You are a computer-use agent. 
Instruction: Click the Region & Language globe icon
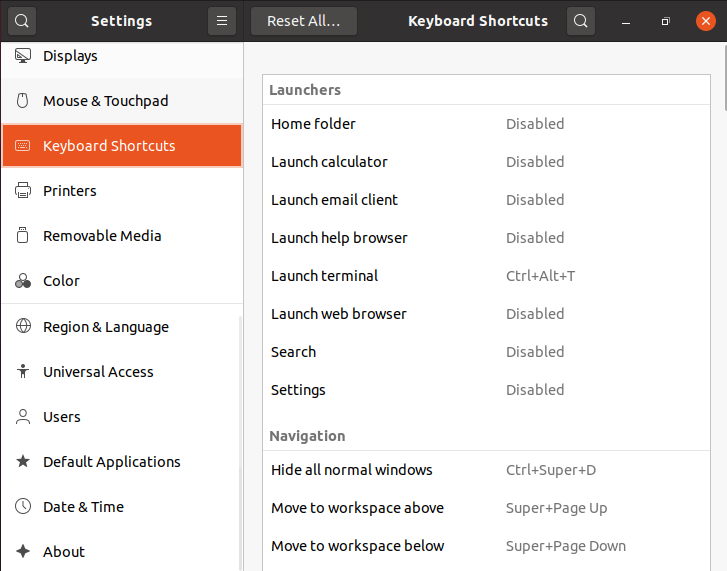(23, 327)
